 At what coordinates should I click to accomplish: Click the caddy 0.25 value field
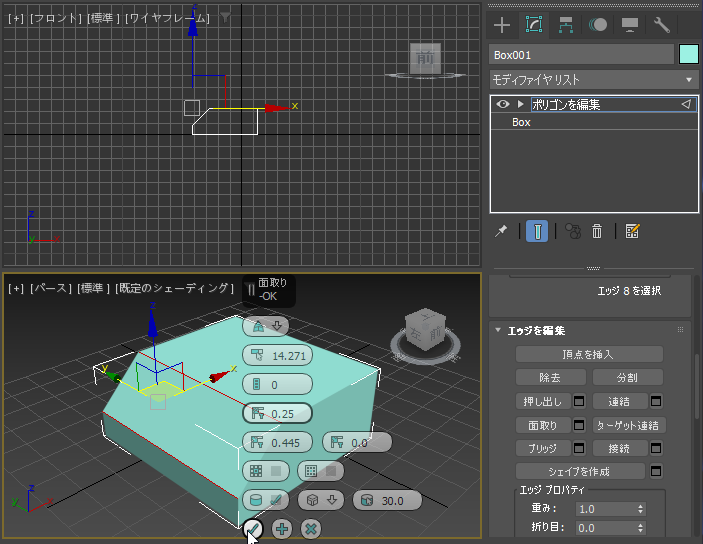tap(277, 413)
